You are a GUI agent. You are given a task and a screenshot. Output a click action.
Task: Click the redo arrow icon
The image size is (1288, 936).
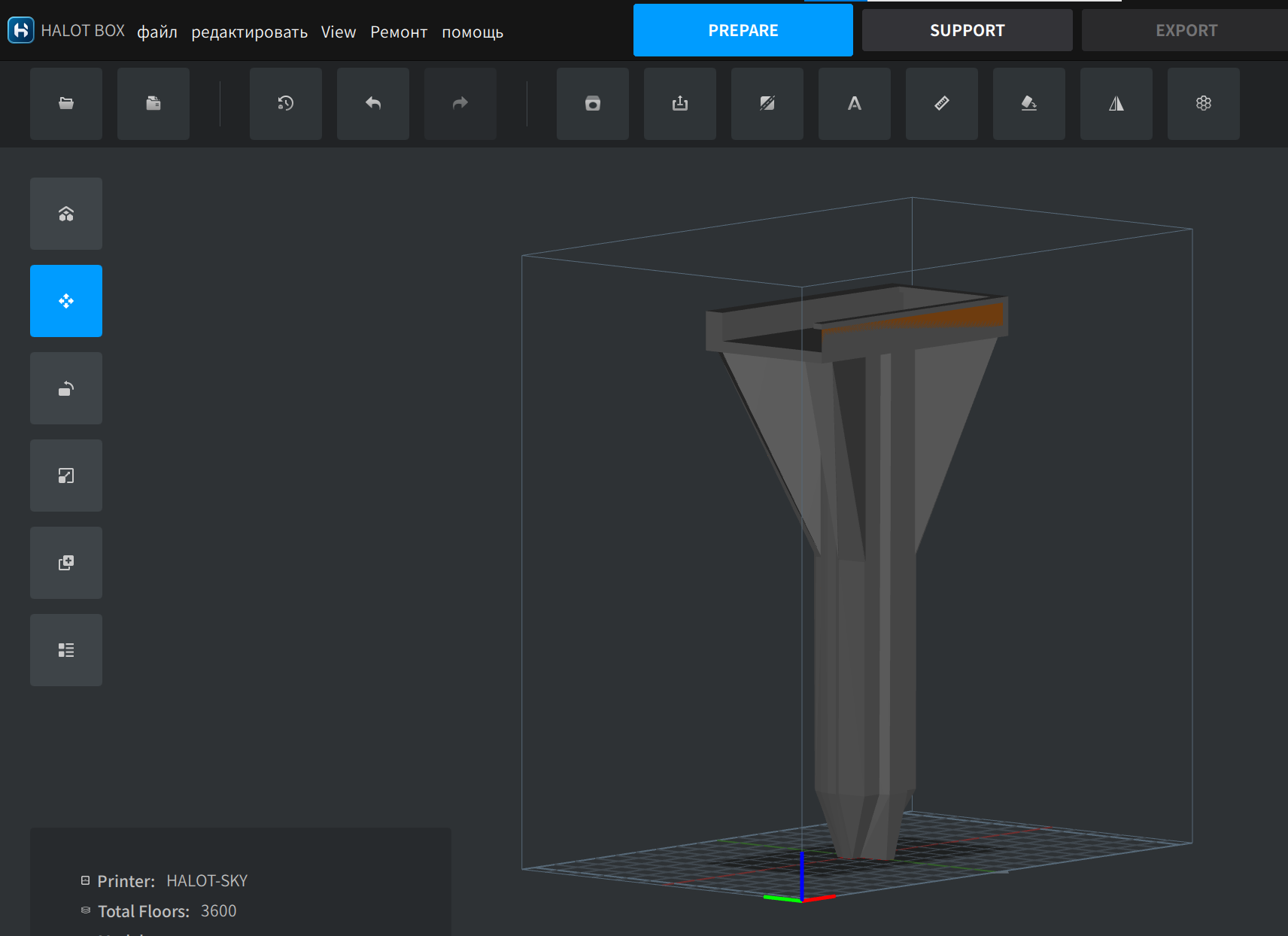pos(460,104)
